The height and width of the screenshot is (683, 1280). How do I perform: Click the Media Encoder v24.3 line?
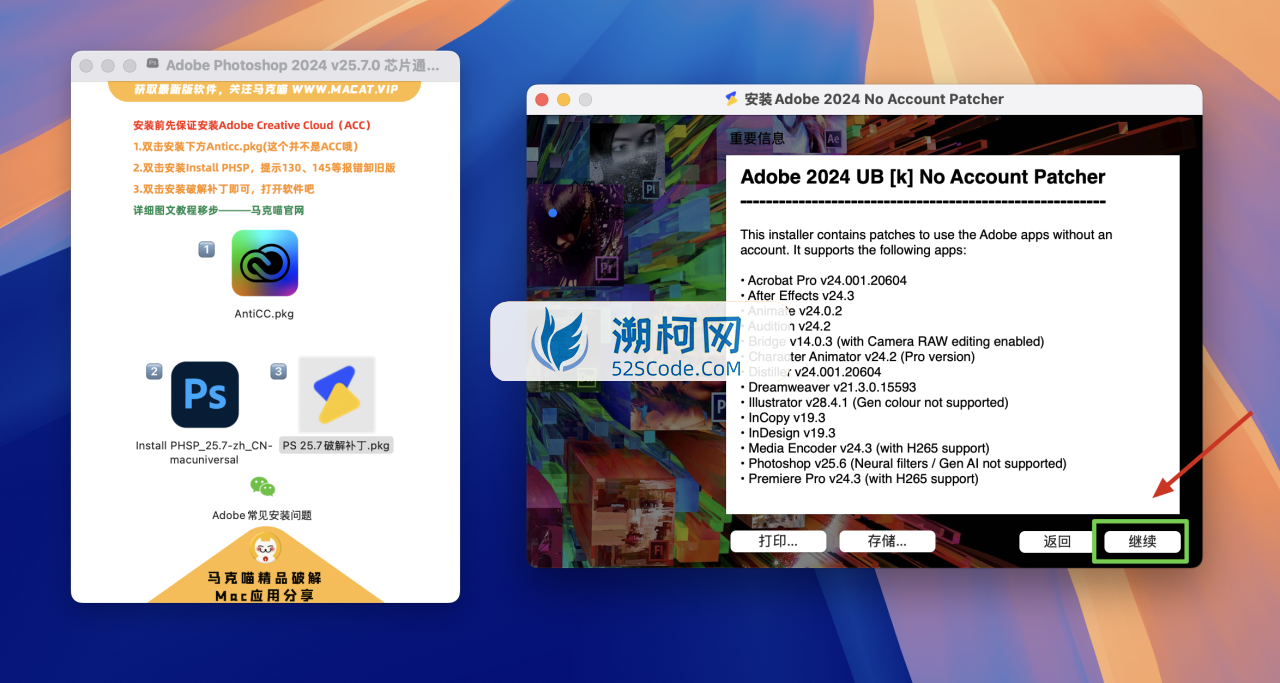click(865, 448)
